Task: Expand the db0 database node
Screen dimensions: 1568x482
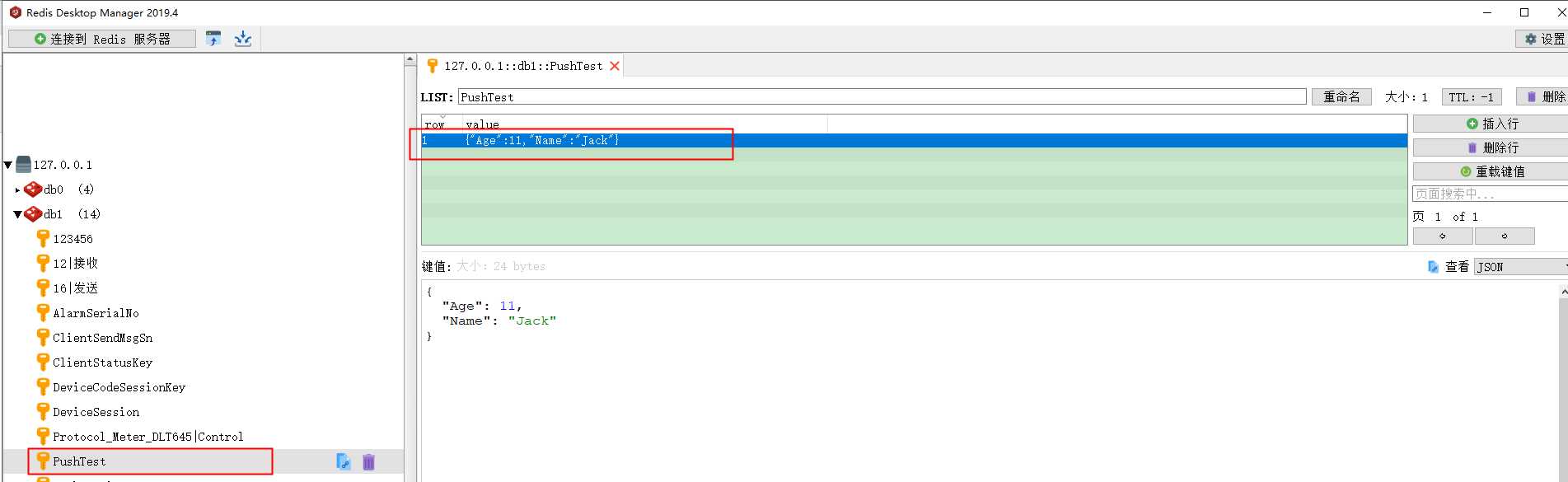Action: coord(17,190)
